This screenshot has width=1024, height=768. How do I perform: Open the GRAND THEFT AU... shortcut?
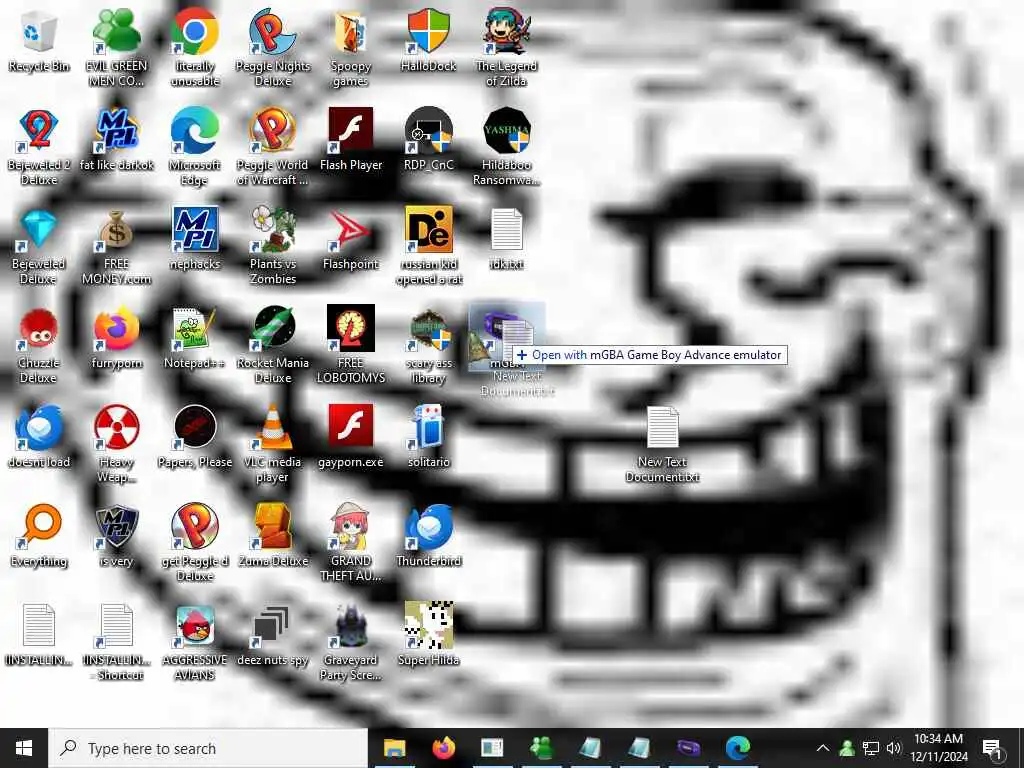[x=351, y=526]
